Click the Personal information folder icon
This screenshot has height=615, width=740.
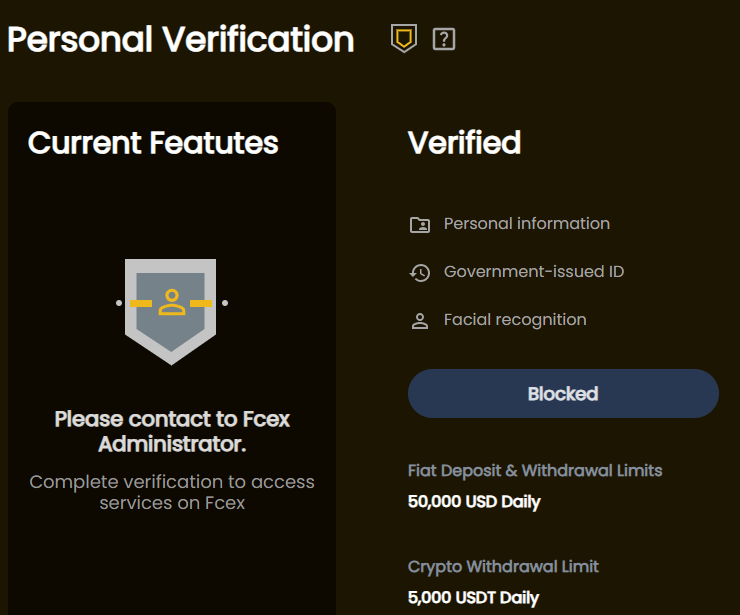pyautogui.click(x=420, y=225)
